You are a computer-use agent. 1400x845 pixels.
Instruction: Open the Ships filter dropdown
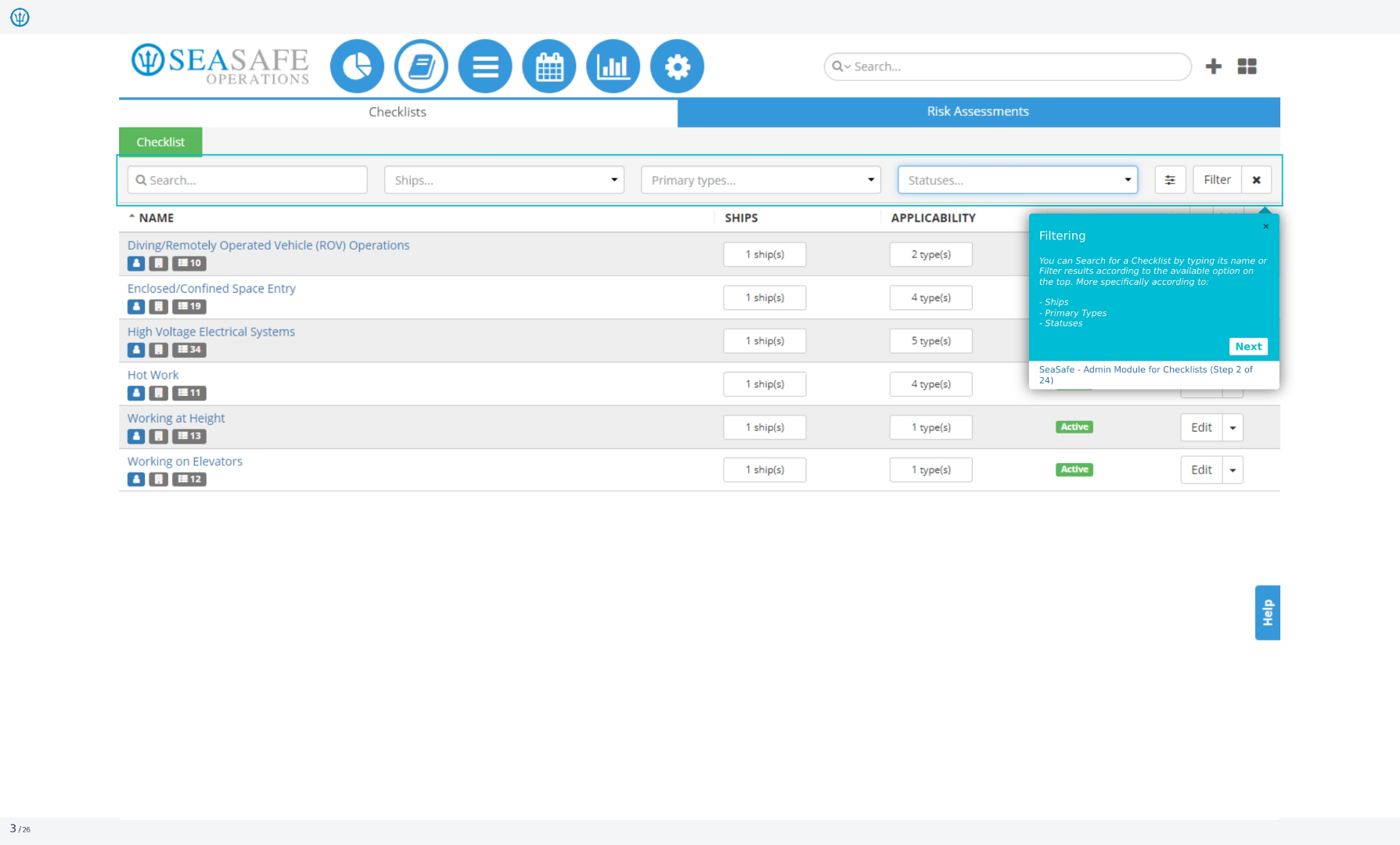(504, 180)
